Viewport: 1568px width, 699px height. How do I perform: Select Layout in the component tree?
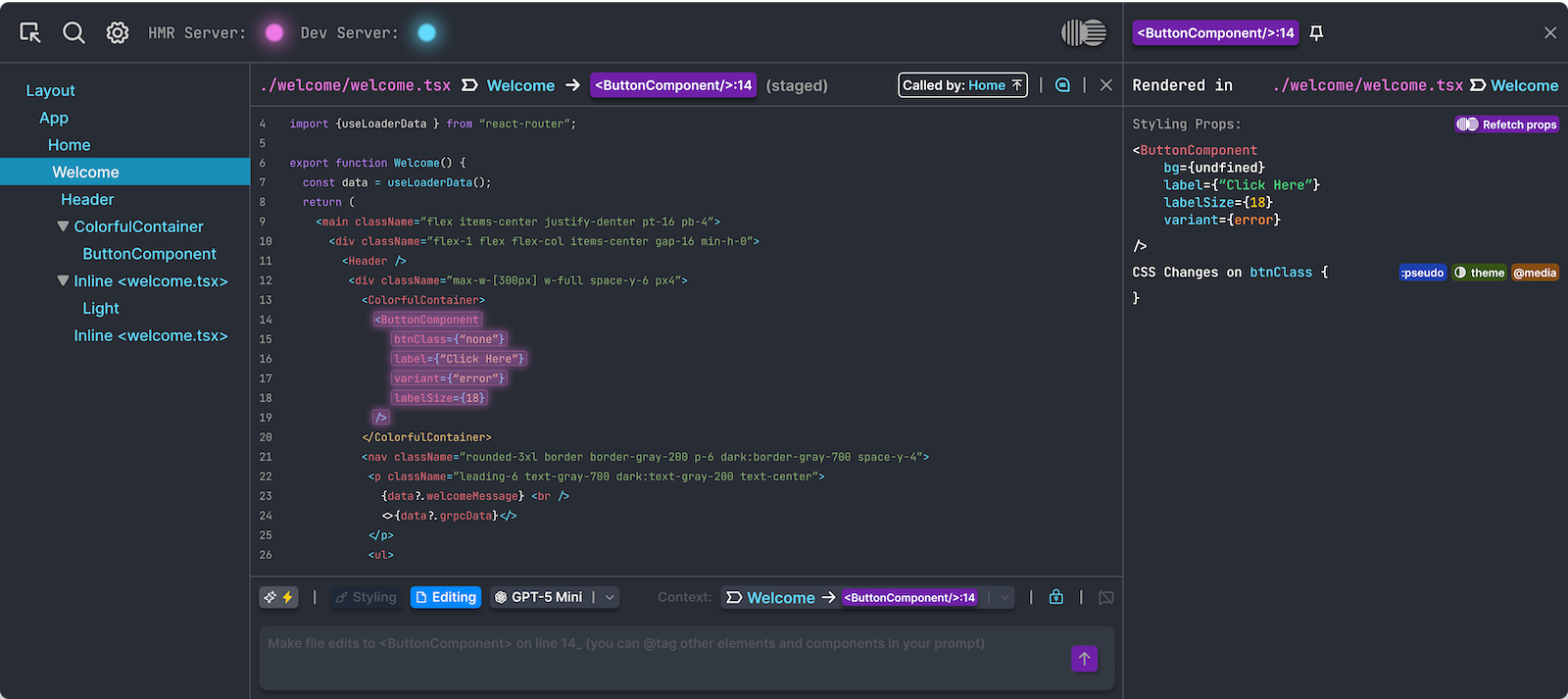click(x=50, y=90)
